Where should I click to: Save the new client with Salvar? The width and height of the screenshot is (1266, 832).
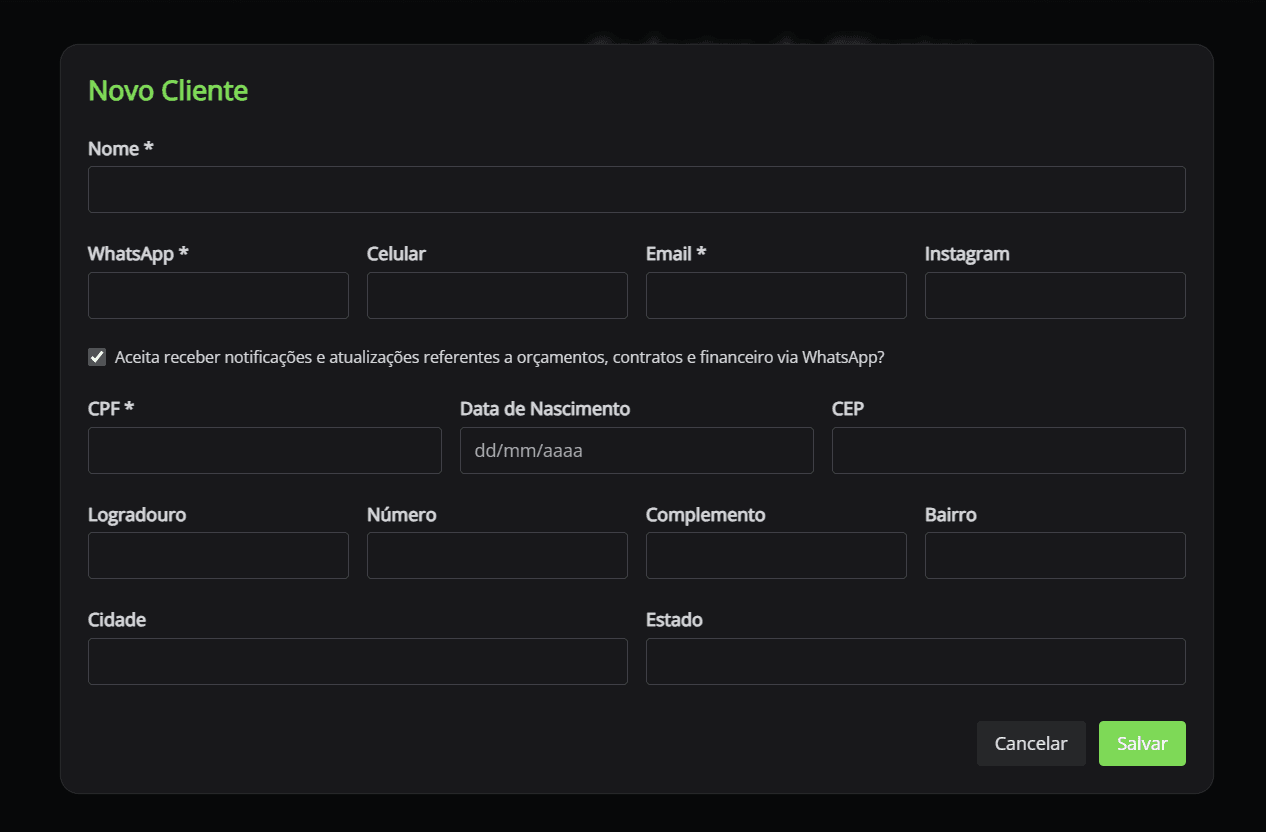(1142, 744)
